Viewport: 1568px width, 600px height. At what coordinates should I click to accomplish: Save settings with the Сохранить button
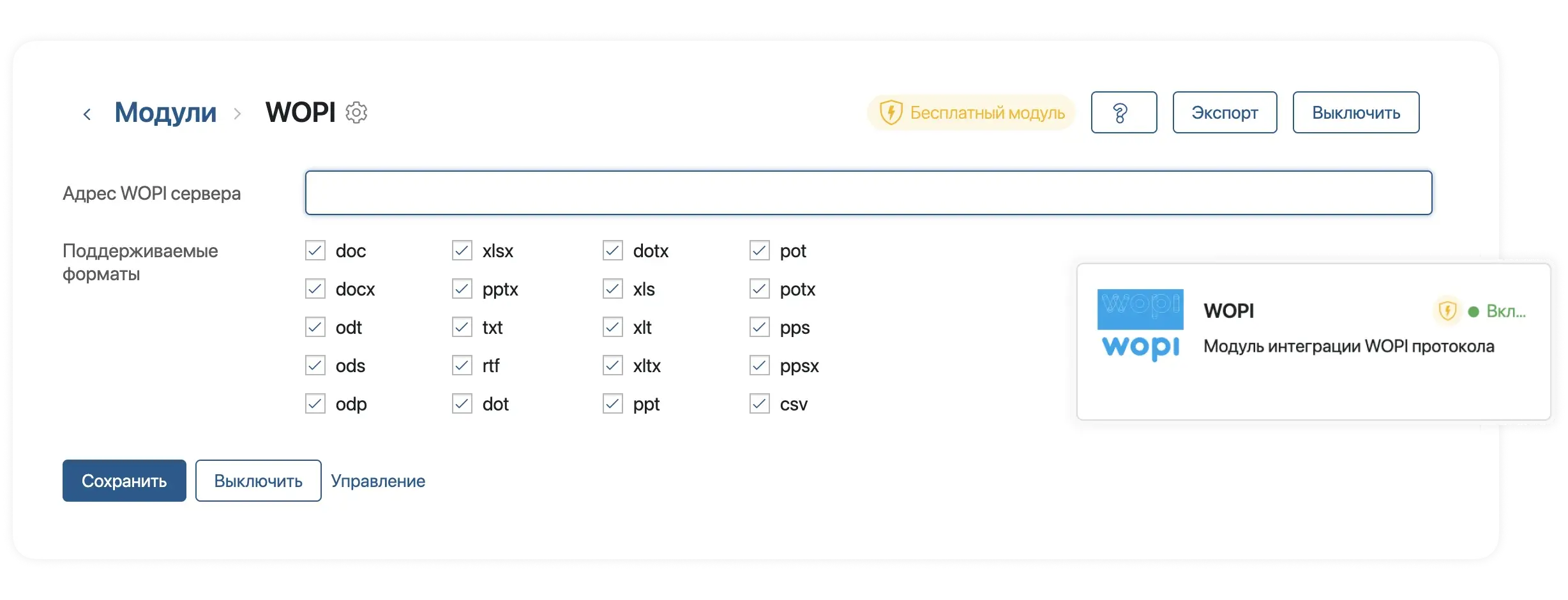pyautogui.click(x=124, y=481)
